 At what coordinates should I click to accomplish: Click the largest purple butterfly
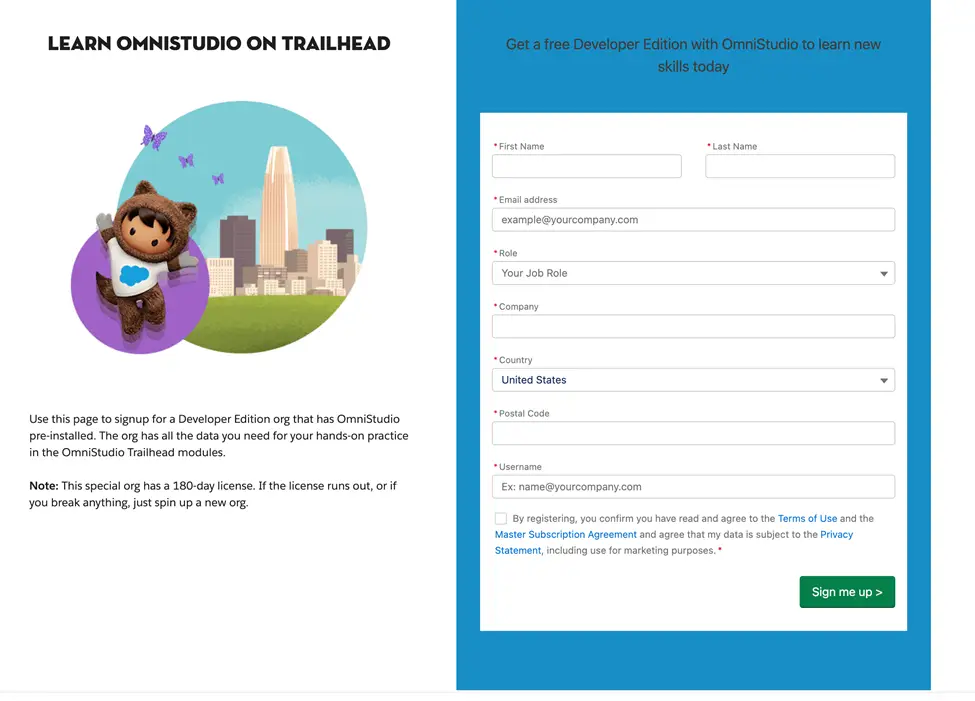coord(153,137)
